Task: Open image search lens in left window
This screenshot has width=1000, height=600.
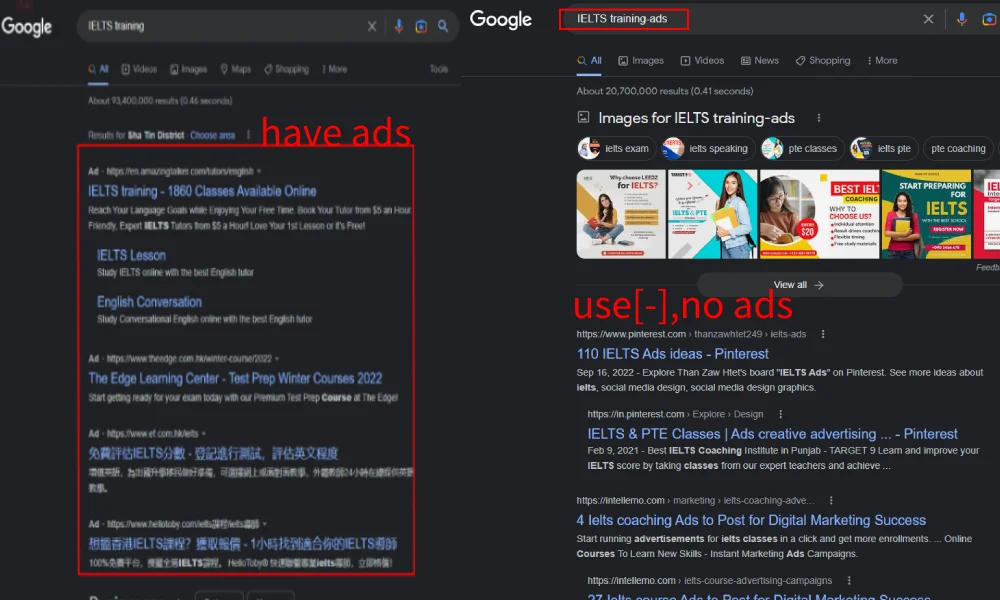Action: [x=421, y=26]
